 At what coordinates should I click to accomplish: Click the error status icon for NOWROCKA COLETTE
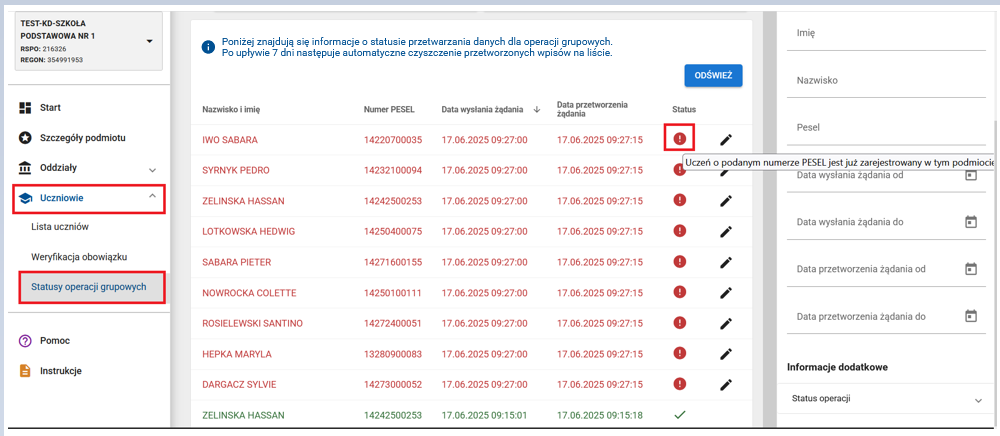click(680, 292)
